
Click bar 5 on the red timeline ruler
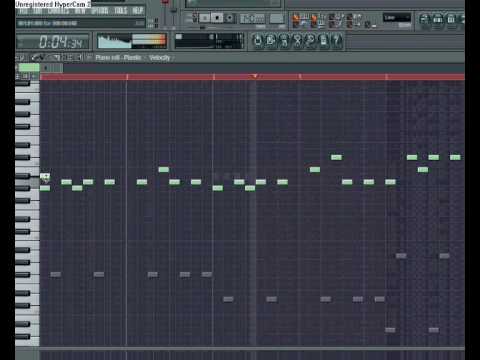click(x=386, y=77)
